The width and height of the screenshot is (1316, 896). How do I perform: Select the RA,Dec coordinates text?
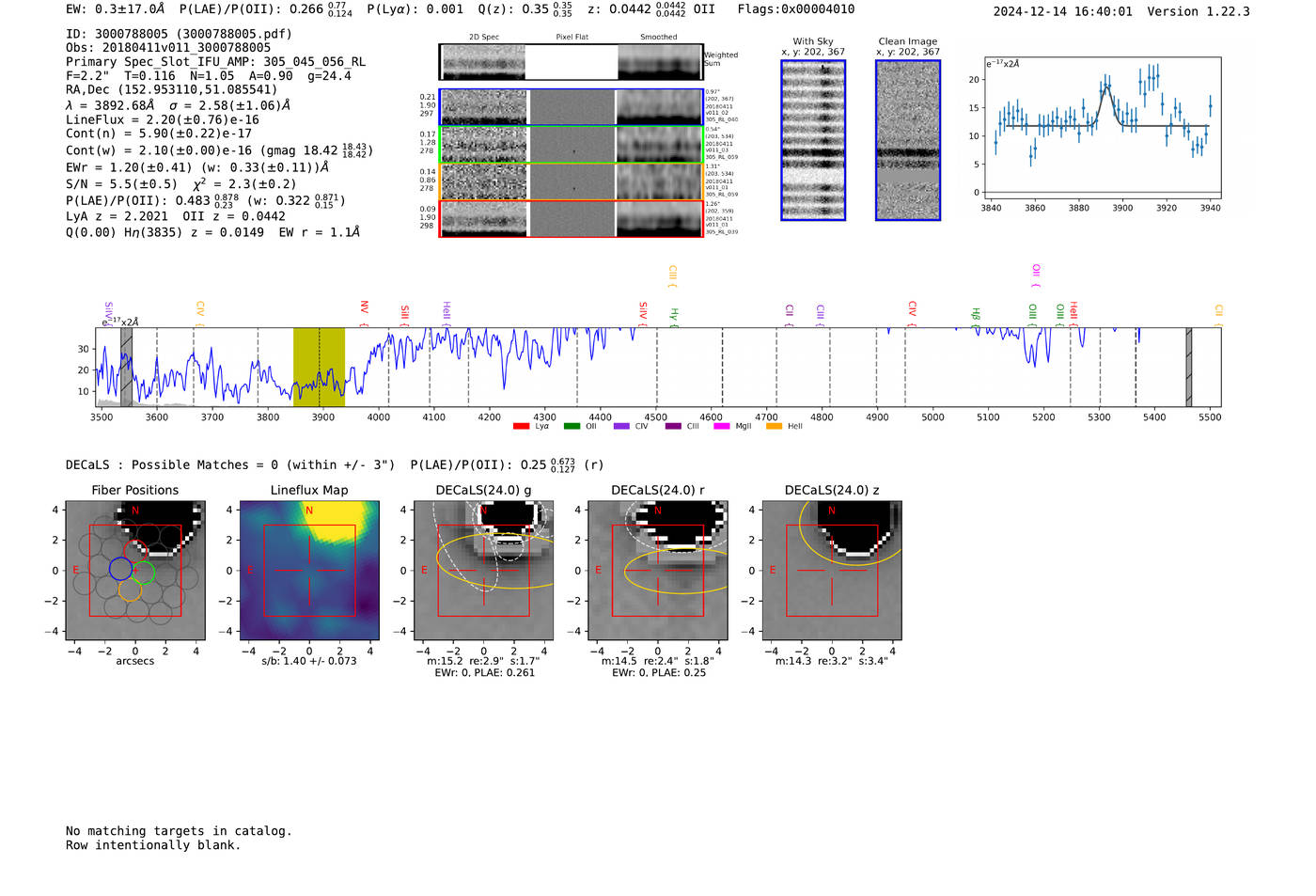172,90
